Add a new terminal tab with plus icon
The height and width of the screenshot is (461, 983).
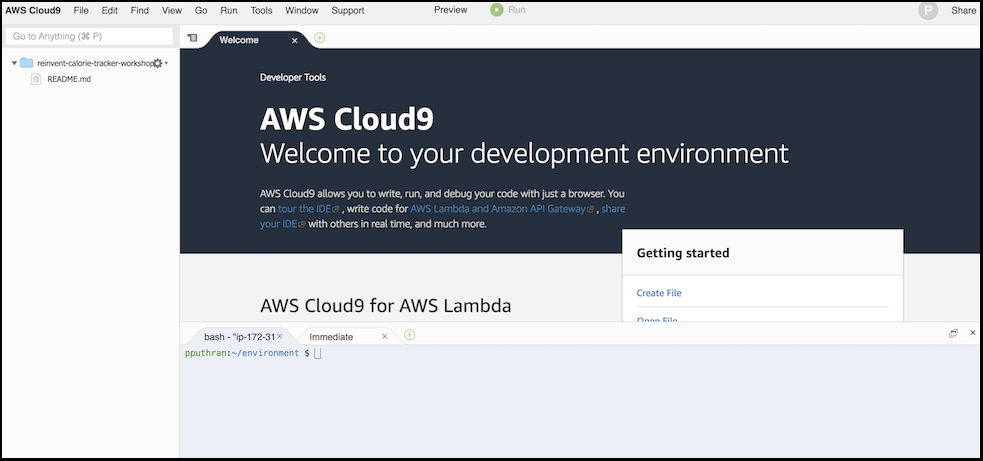409,335
